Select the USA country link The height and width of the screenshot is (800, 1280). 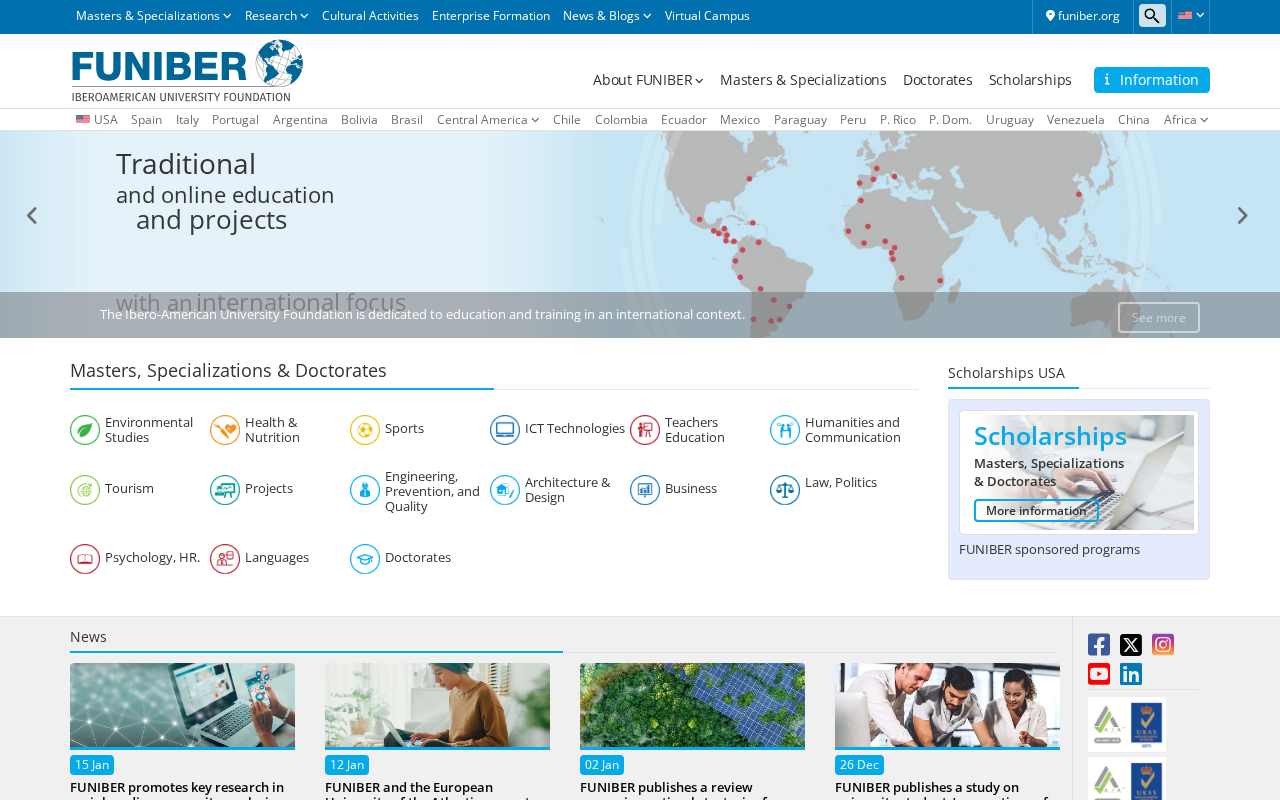(x=97, y=120)
